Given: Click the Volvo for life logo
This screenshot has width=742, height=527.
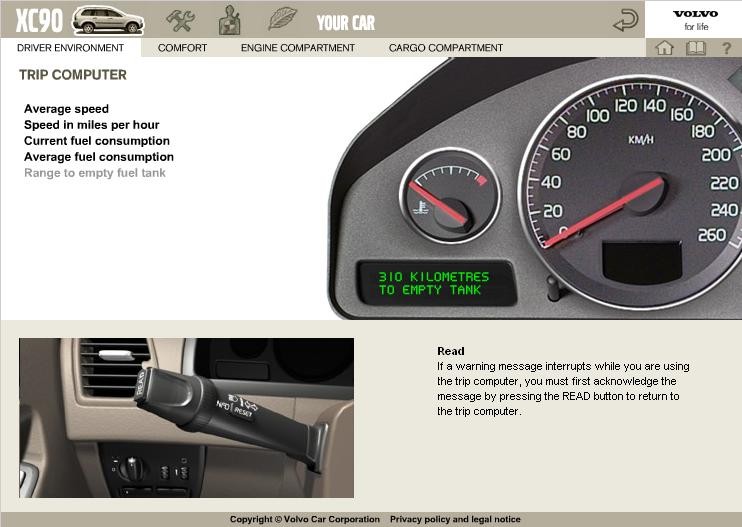Looking at the screenshot, I should [695, 20].
